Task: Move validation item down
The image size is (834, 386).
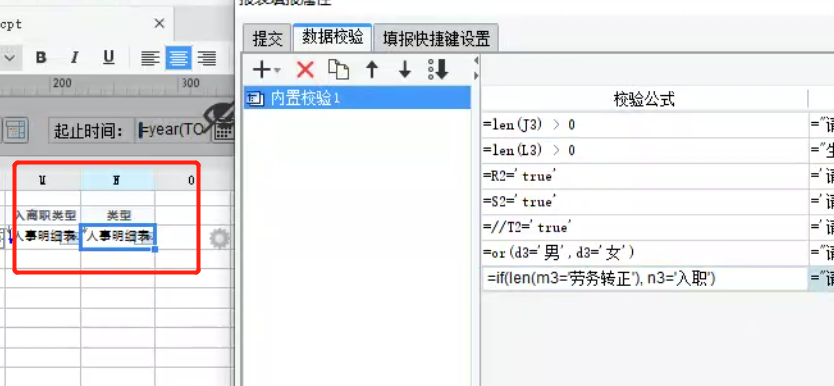Action: [405, 69]
